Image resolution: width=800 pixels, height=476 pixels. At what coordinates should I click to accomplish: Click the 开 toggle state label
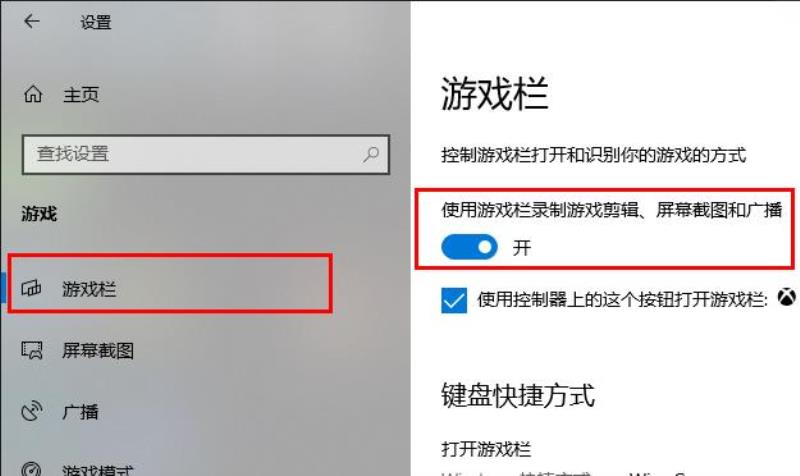click(521, 248)
